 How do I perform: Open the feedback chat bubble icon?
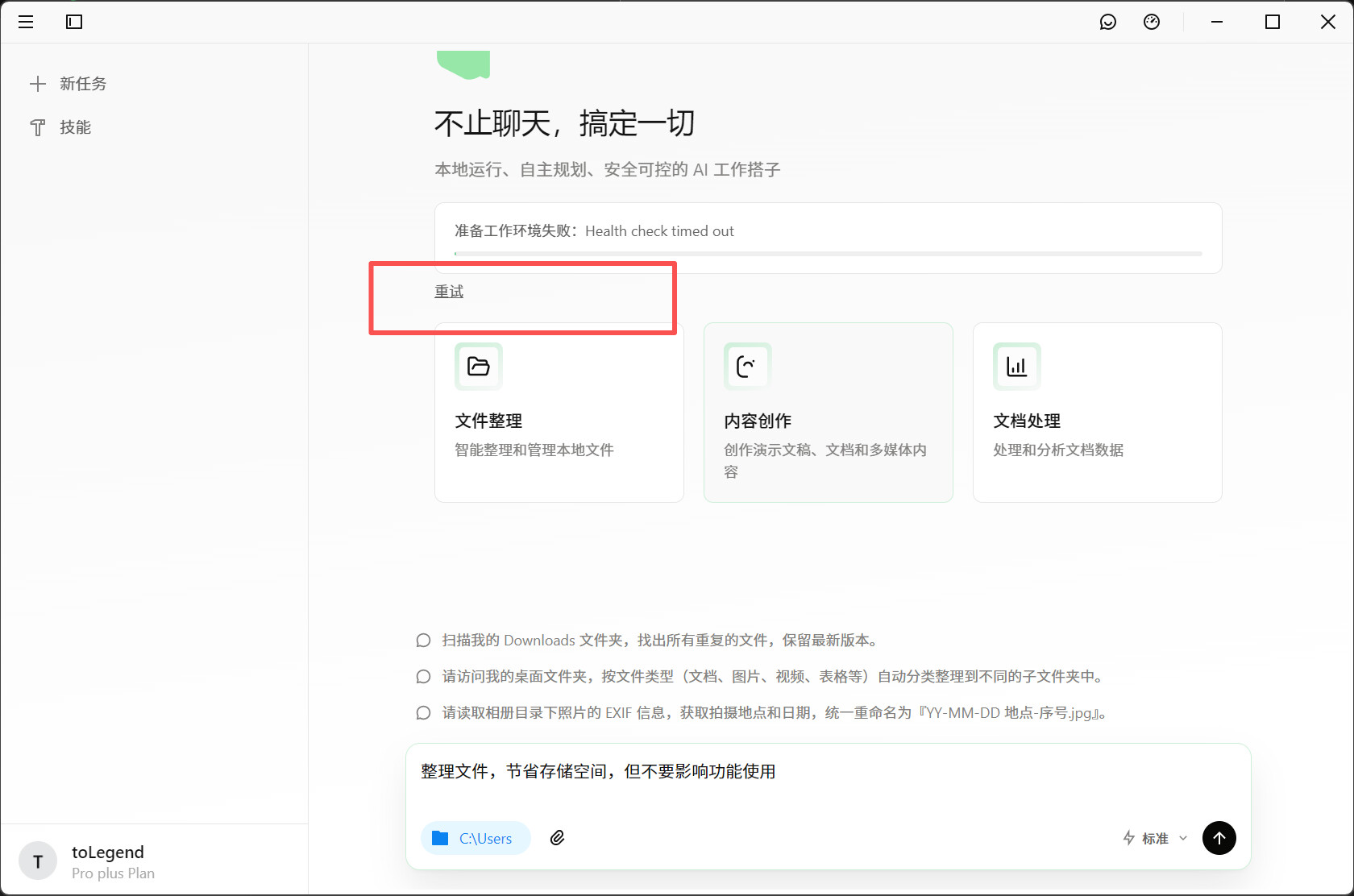(x=1108, y=22)
